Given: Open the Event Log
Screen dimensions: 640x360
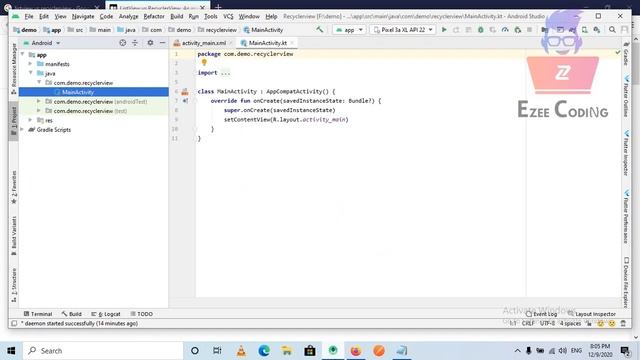Looking at the screenshot, I should coord(541,314).
